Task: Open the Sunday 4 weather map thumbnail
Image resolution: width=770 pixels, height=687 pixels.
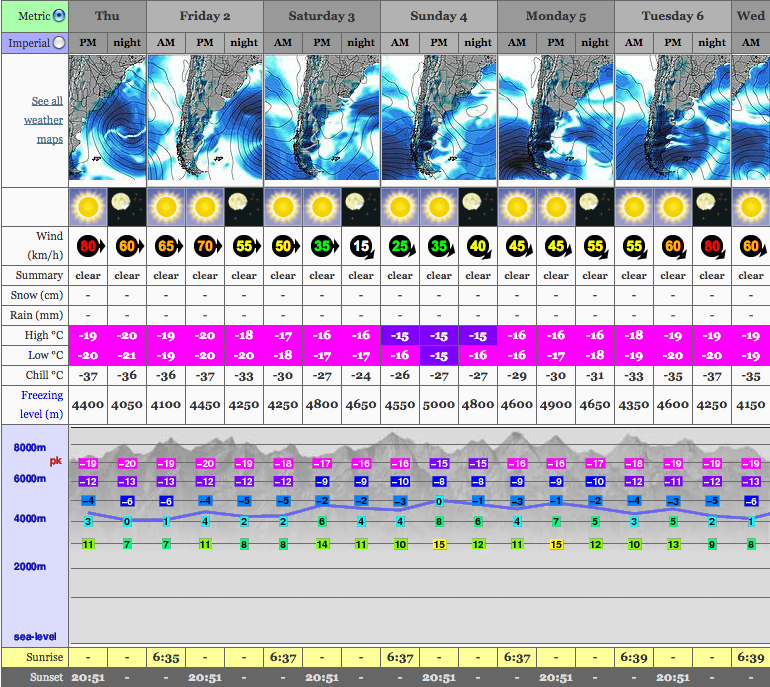Action: [439, 118]
